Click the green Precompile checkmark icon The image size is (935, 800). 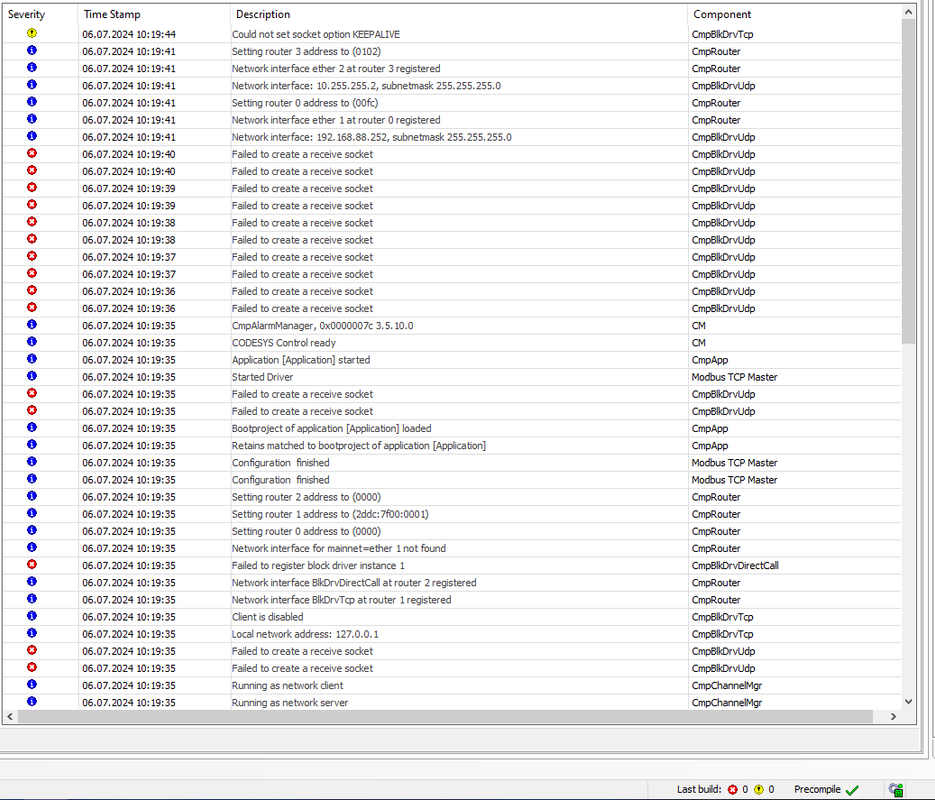coord(852,790)
